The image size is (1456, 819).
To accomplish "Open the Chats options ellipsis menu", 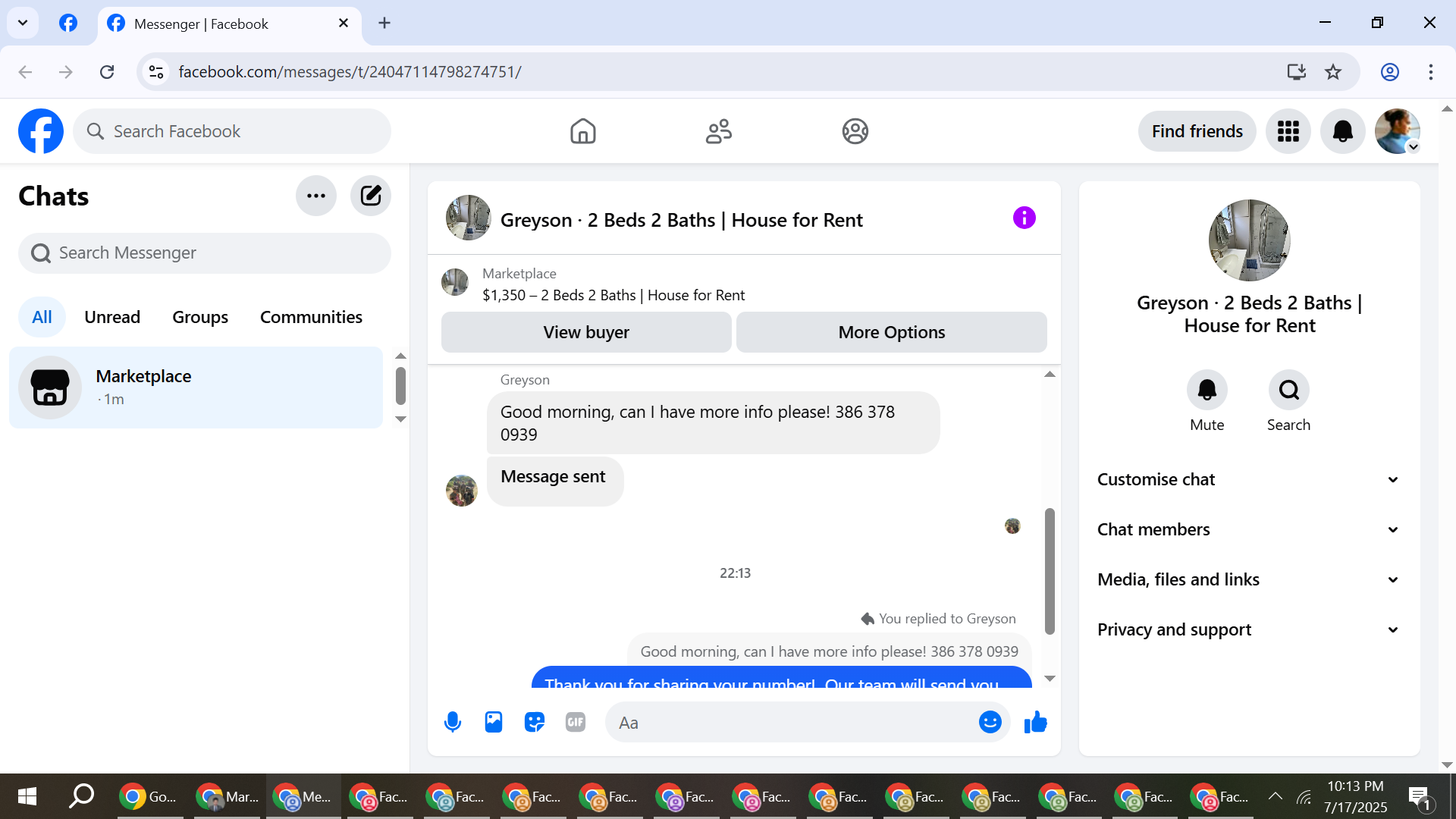I will coord(316,196).
